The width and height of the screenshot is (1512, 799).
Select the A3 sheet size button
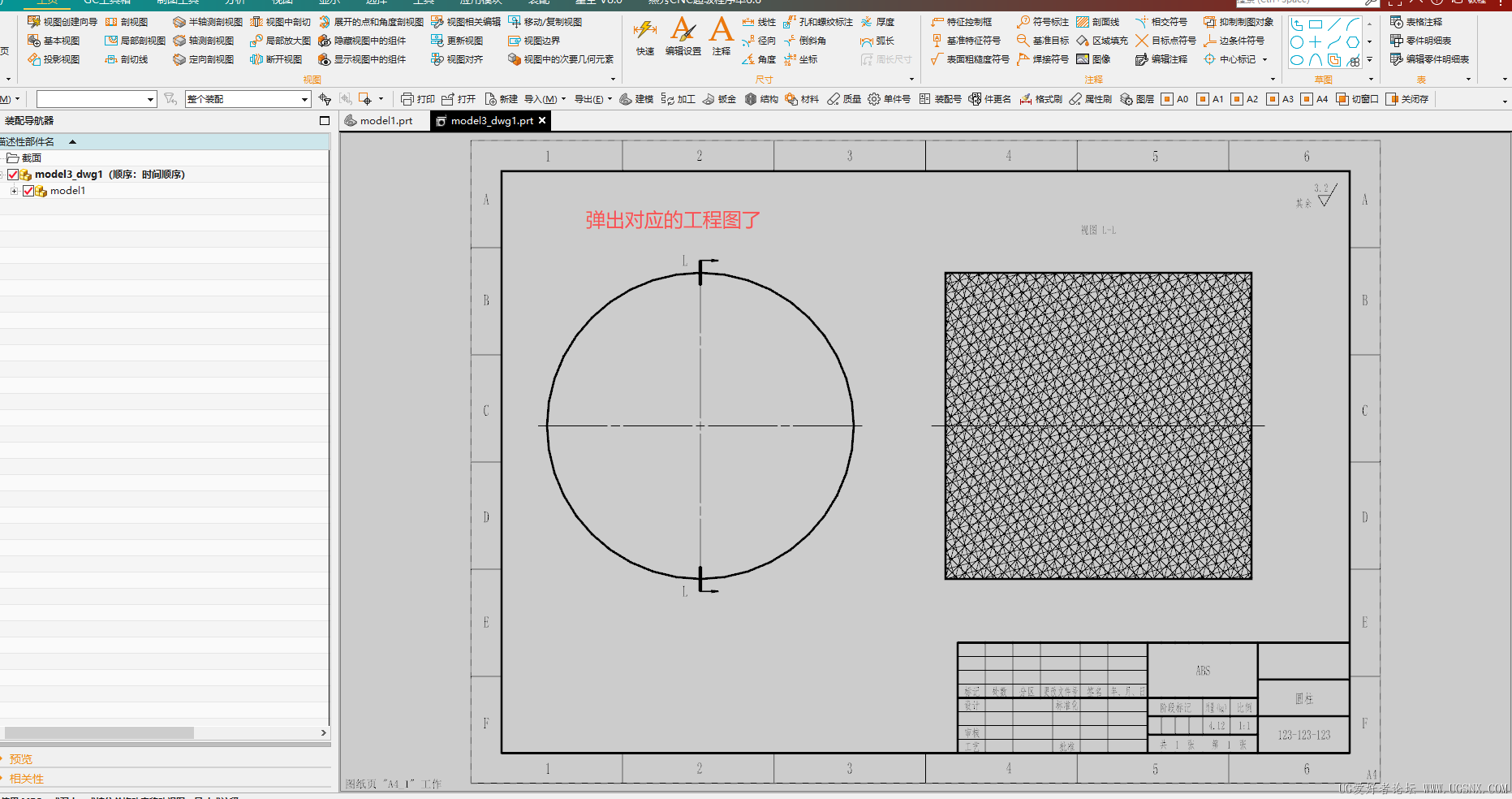[x=1280, y=99]
